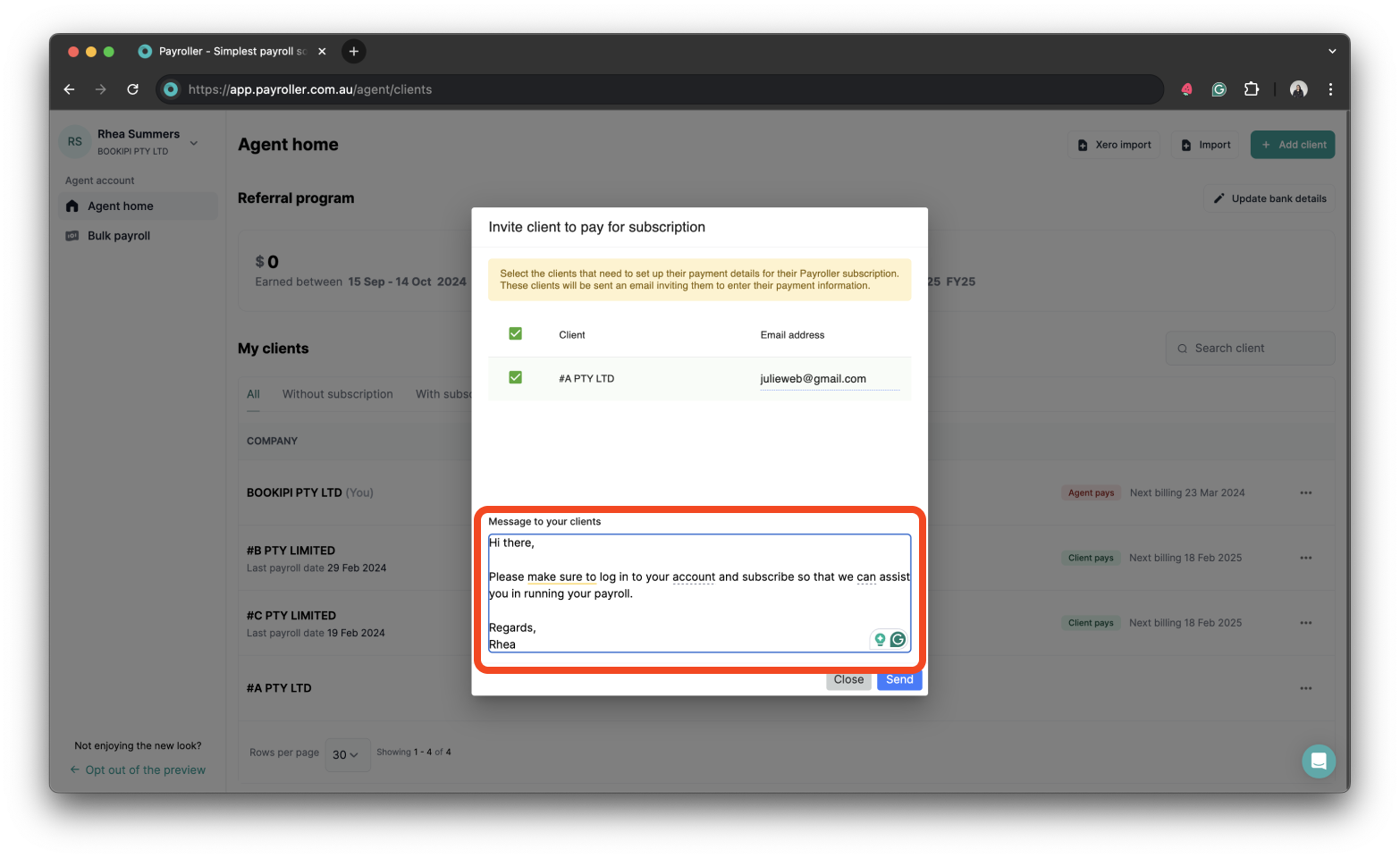Open options menu for #C PTY LIMITED row
Viewport: 1400px width, 858px height.
tap(1306, 623)
